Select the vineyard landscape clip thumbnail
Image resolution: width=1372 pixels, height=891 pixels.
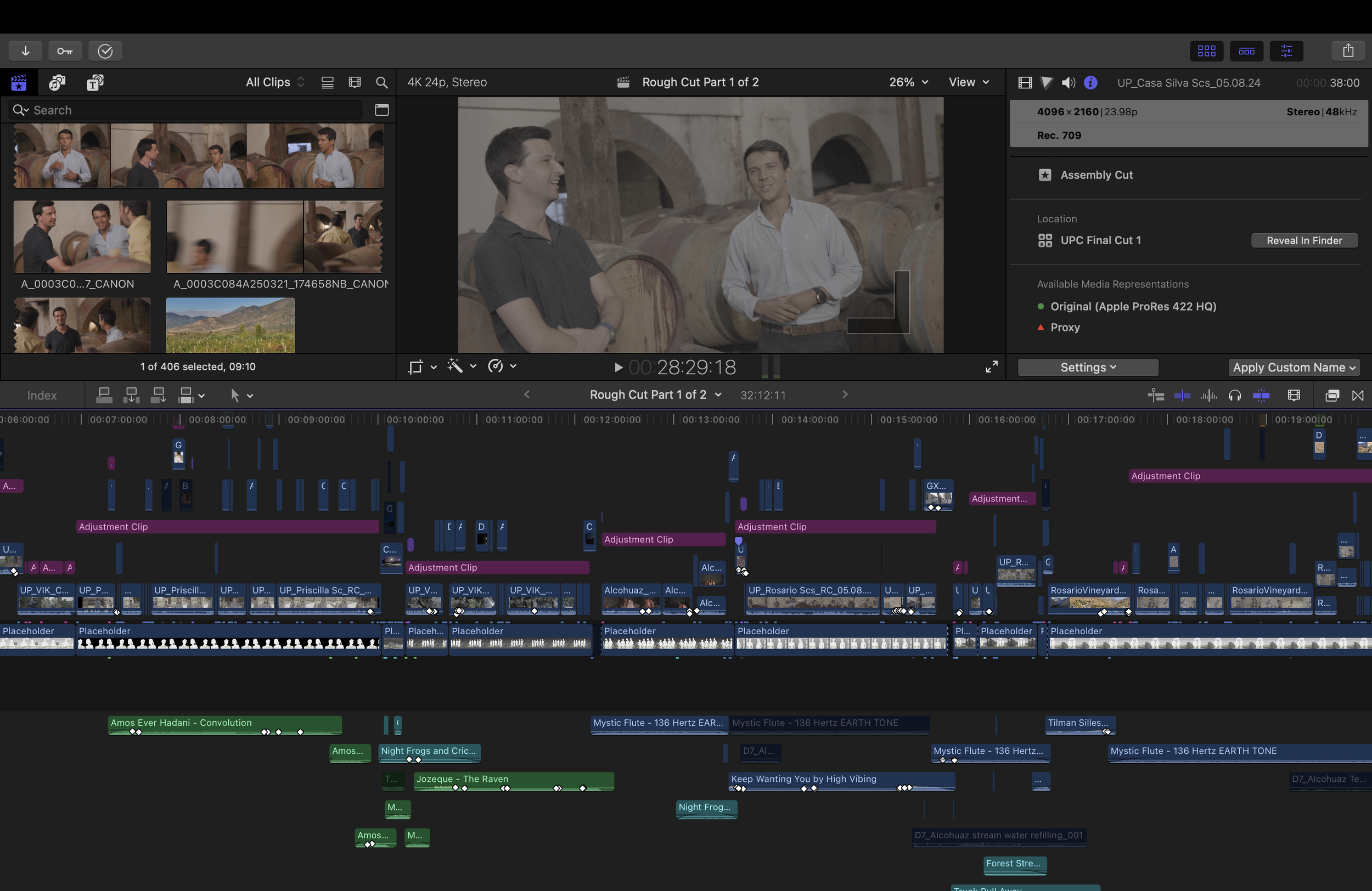(x=230, y=324)
